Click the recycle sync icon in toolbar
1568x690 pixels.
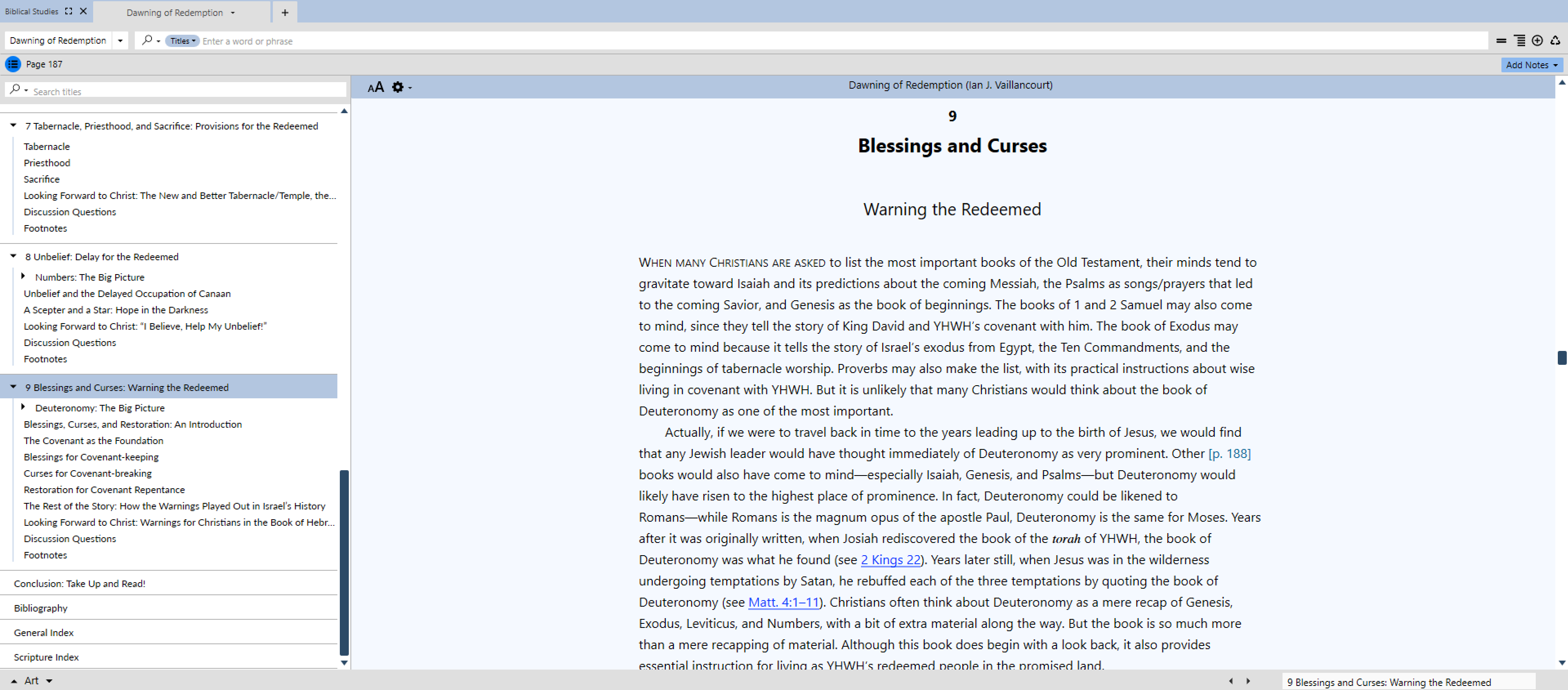pyautogui.click(x=1555, y=41)
